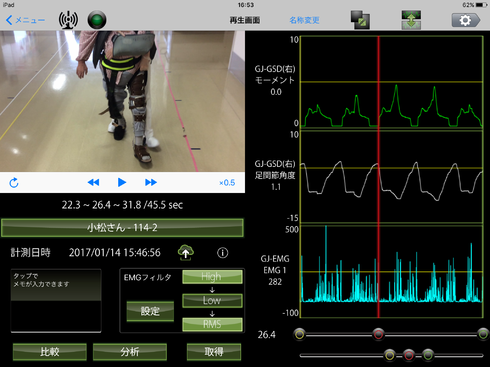Toggle the High EMG filter
This screenshot has height=367, width=490.
[x=212, y=277]
